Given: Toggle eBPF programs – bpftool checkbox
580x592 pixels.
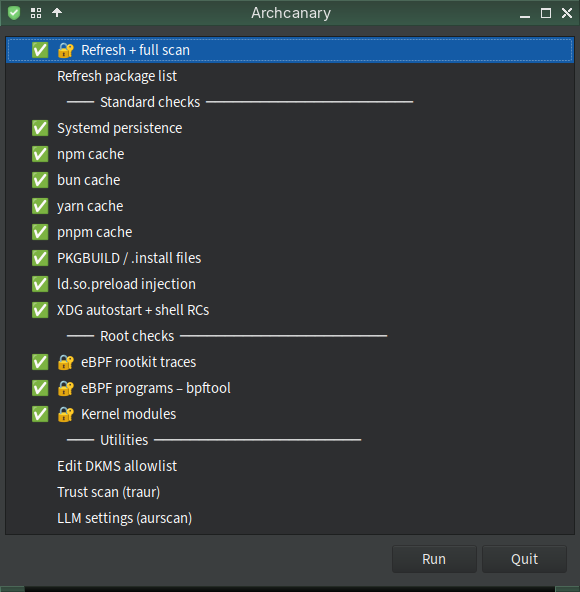Looking at the screenshot, I should coord(40,388).
